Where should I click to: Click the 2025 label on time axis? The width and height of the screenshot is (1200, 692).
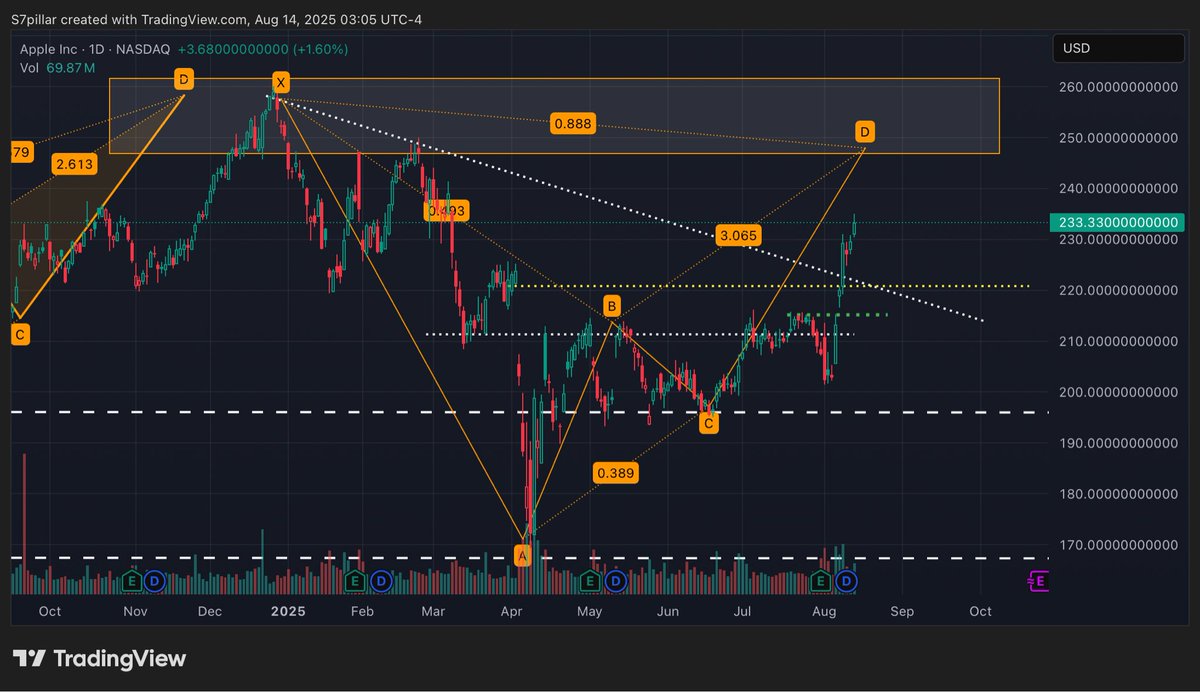(287, 611)
